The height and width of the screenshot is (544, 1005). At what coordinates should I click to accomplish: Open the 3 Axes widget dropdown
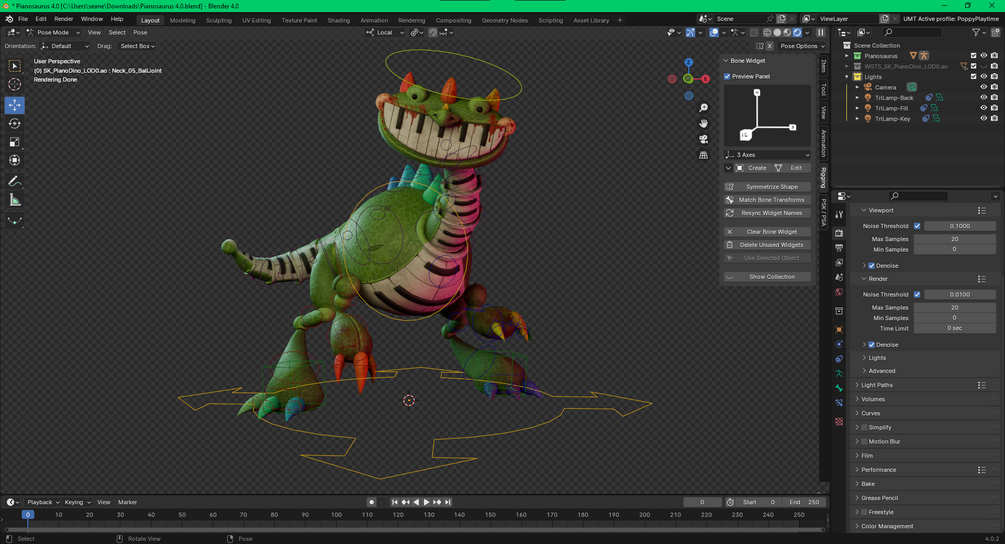pyautogui.click(x=767, y=155)
